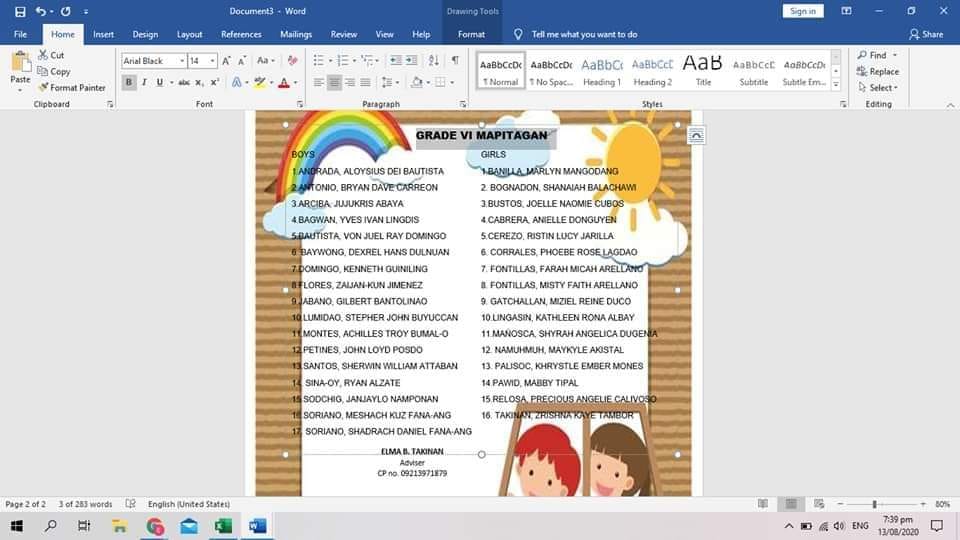960x540 pixels.
Task: Toggle Bold formatting
Action: coord(129,82)
